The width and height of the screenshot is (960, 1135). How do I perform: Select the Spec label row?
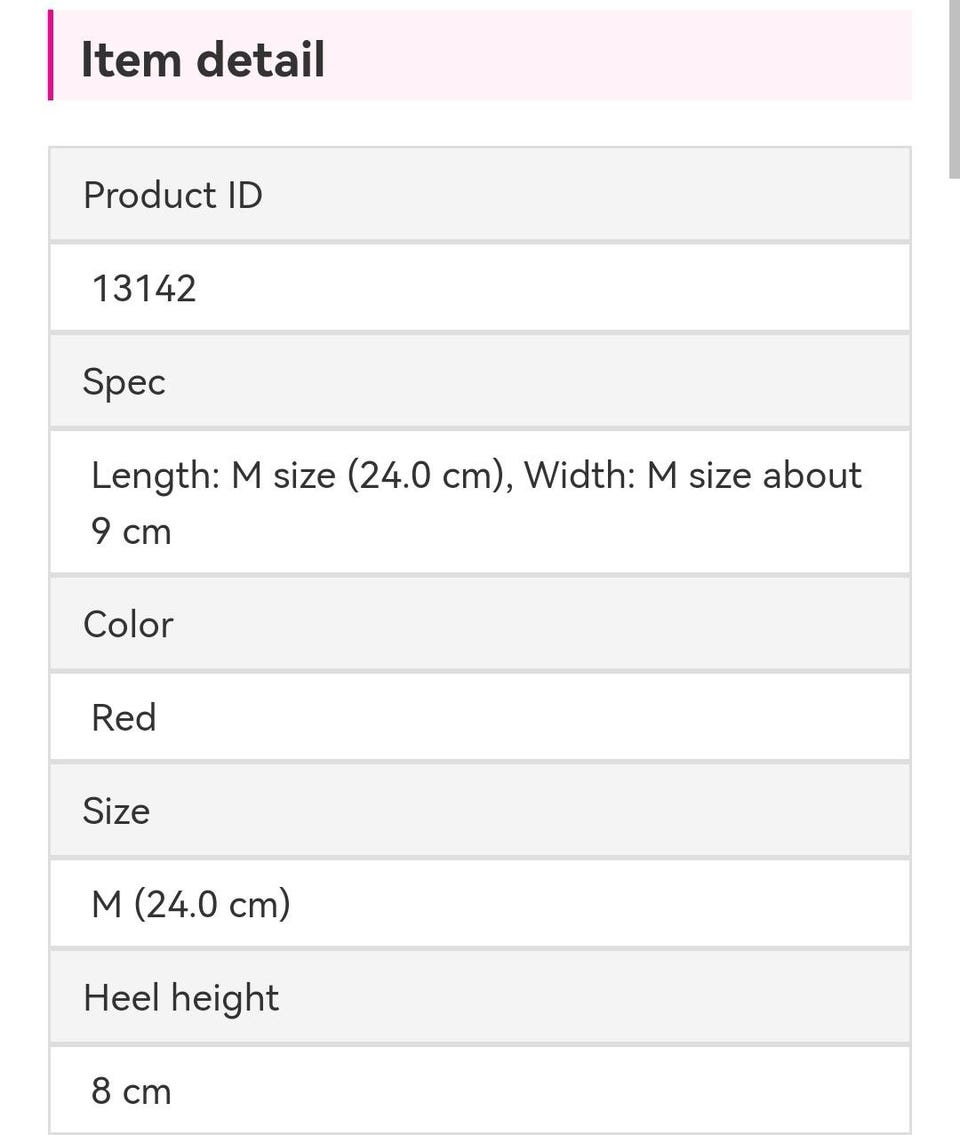[x=480, y=382]
